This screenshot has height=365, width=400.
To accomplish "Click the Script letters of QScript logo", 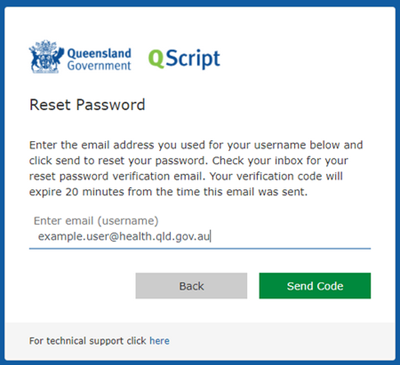I will [x=193, y=59].
